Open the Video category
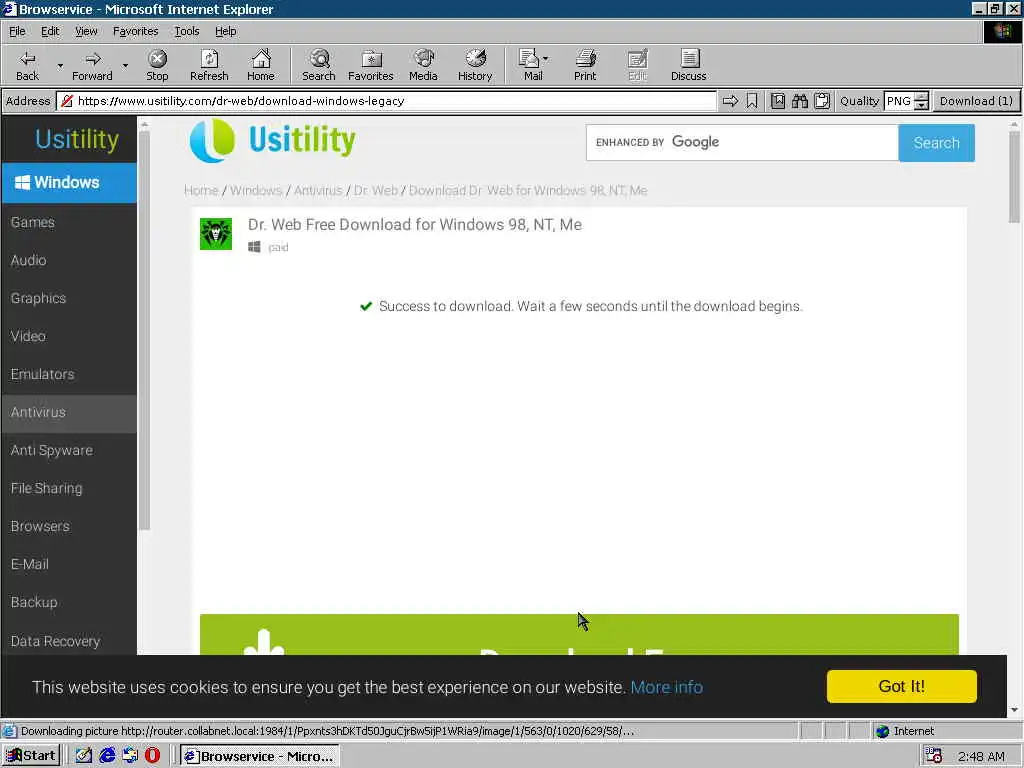This screenshot has width=1024, height=768. coord(69,336)
